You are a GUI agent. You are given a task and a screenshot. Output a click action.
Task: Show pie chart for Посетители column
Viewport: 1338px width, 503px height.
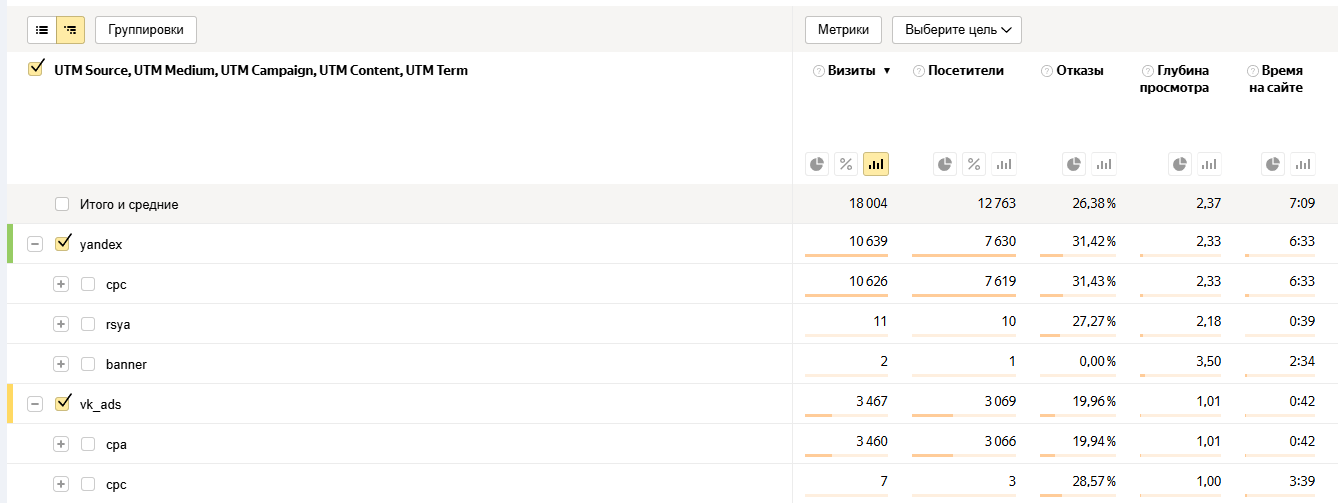(946, 164)
